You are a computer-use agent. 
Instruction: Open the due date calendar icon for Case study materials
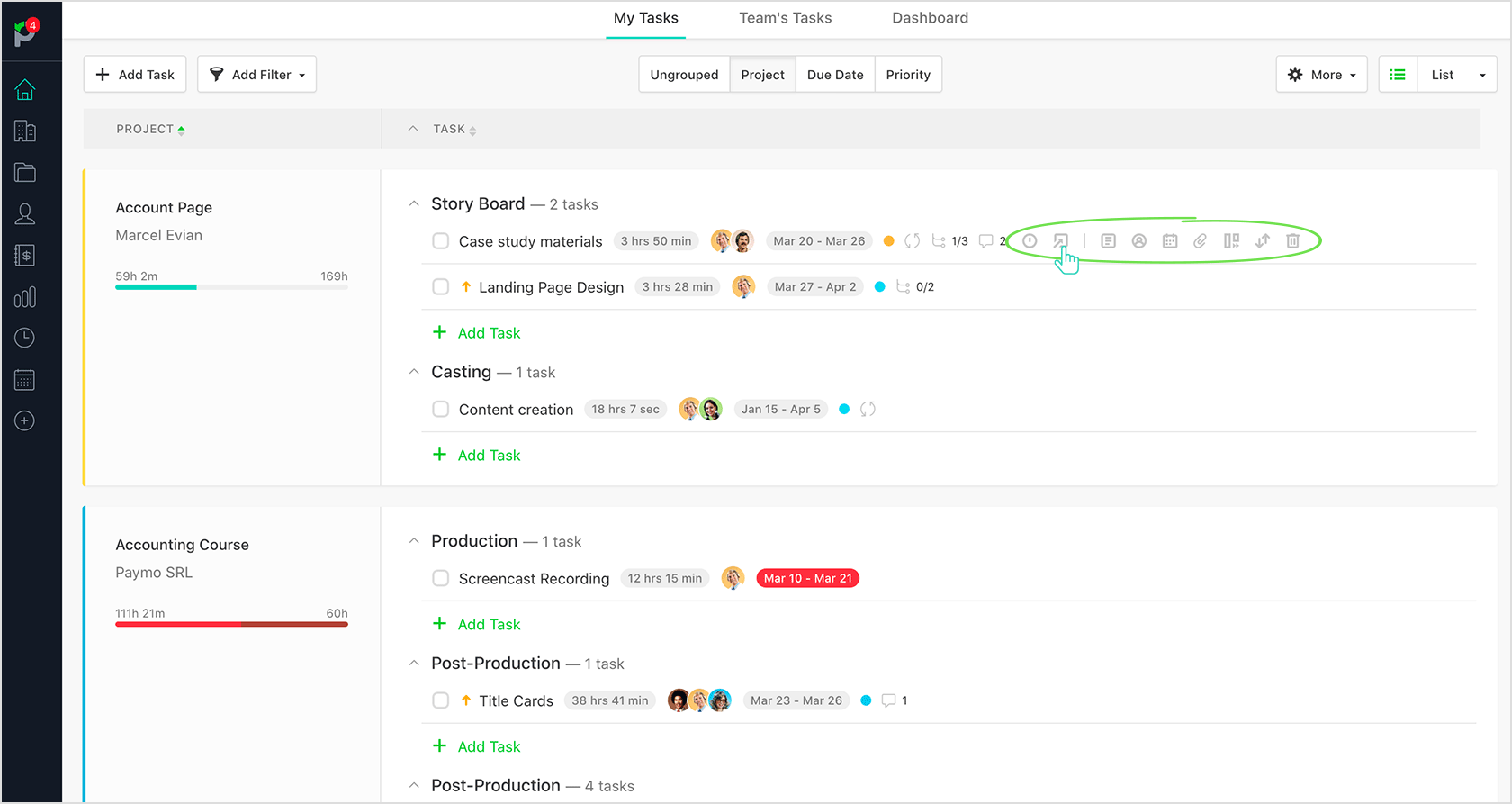[1169, 240]
